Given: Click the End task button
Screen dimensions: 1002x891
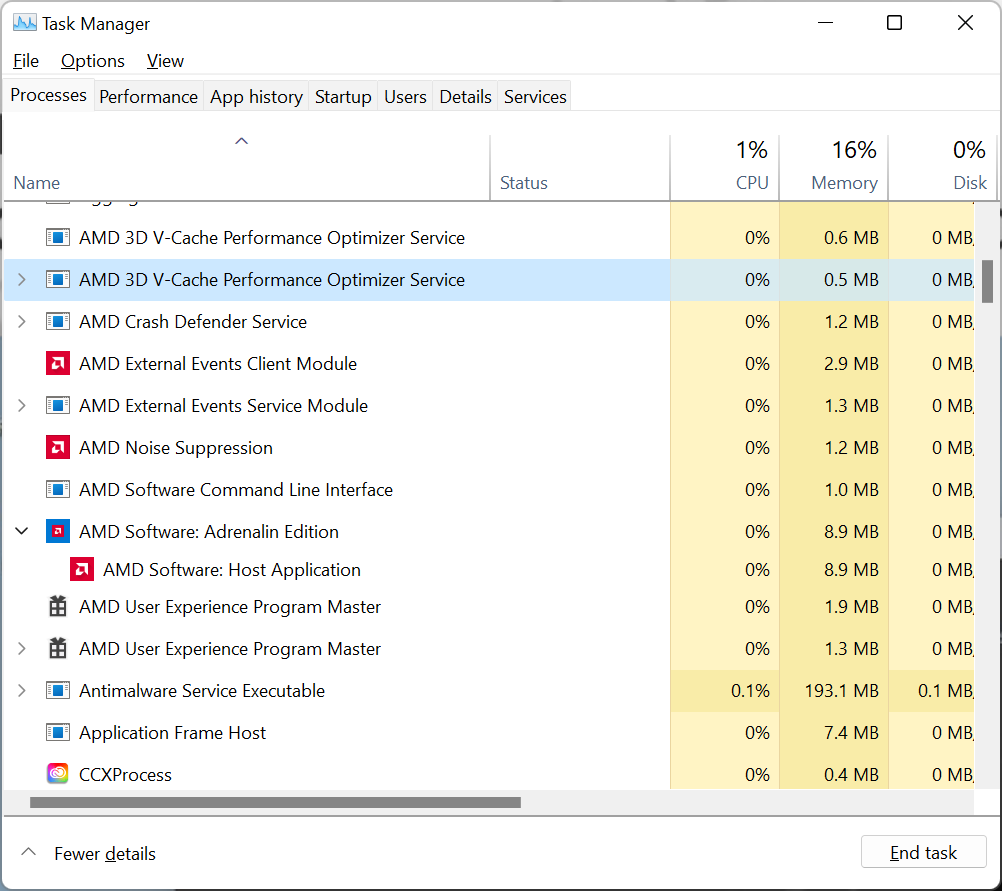Looking at the screenshot, I should 923,853.
